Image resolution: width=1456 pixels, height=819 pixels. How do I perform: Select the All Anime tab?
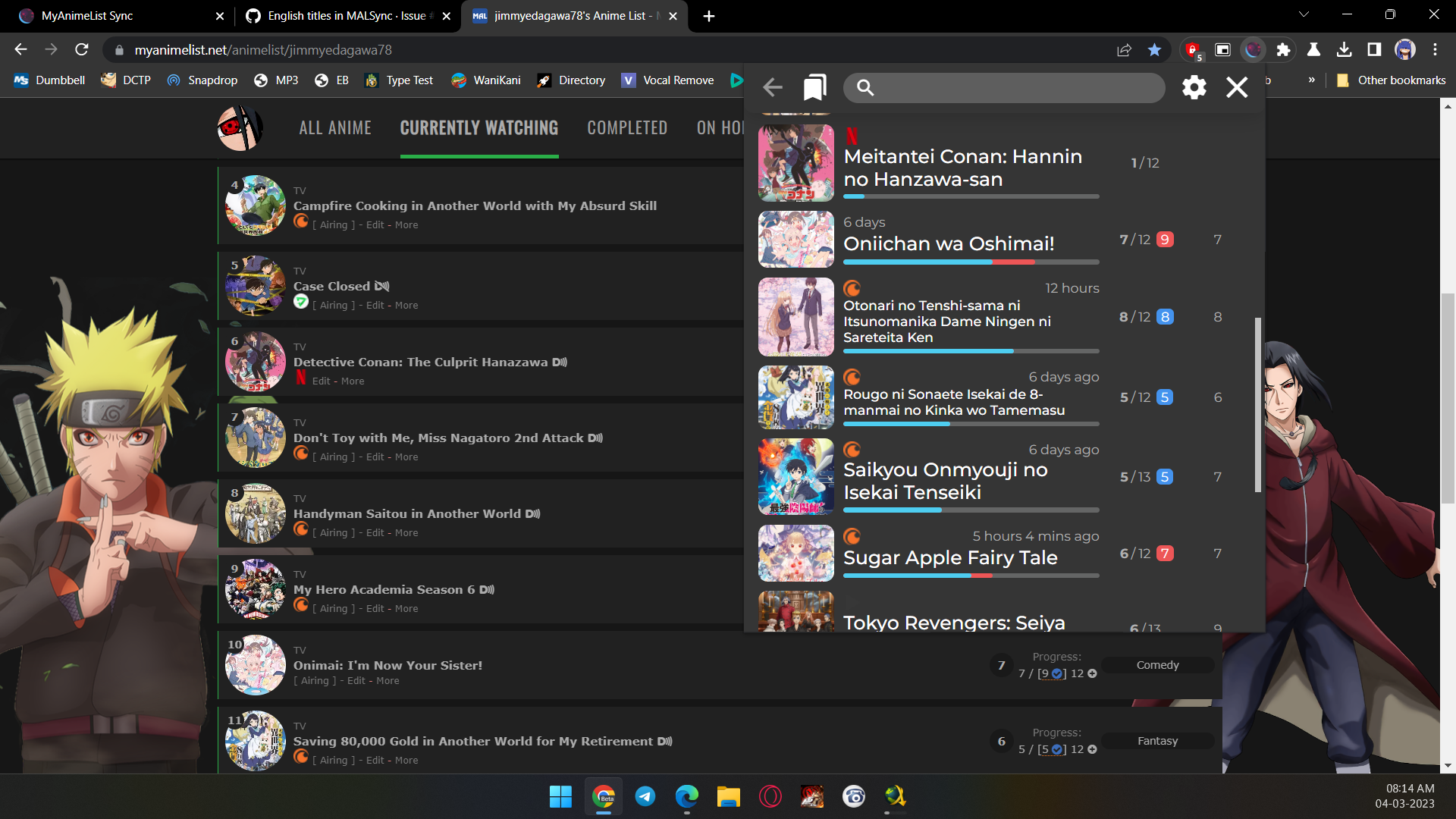335,128
